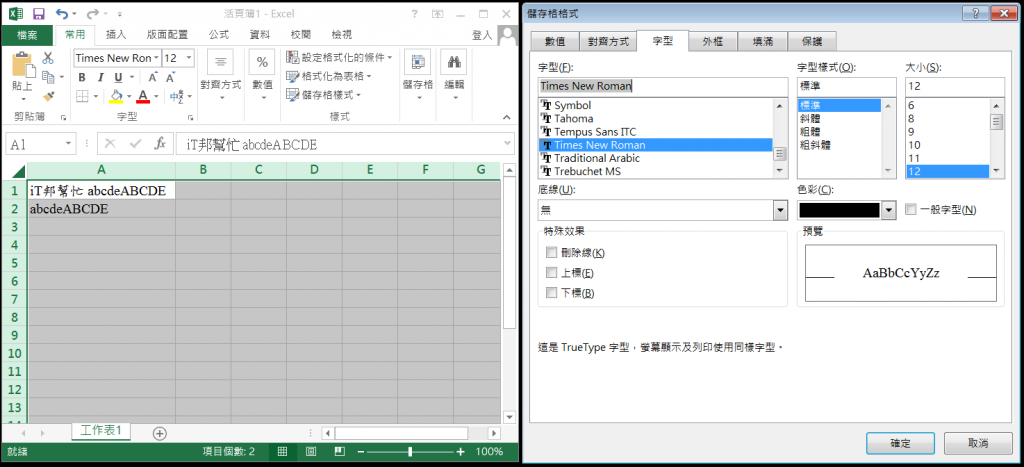Increase font size with the larger A
The height and width of the screenshot is (467, 1024).
click(x=152, y=78)
